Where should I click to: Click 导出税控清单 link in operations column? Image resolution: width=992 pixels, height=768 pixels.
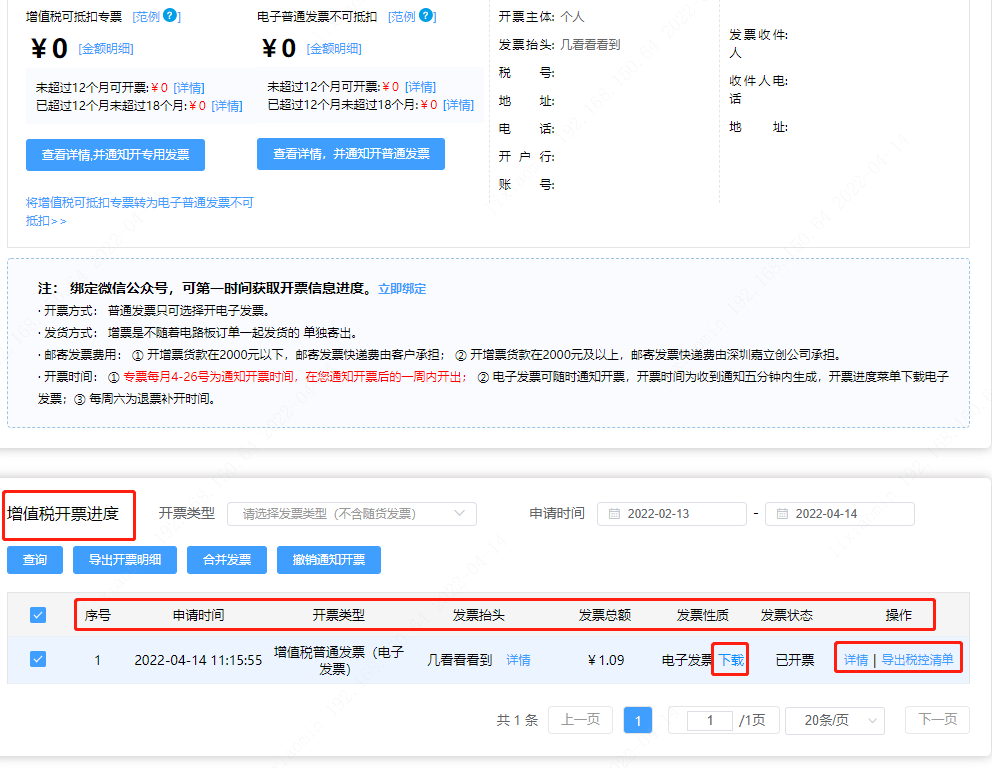pos(917,660)
